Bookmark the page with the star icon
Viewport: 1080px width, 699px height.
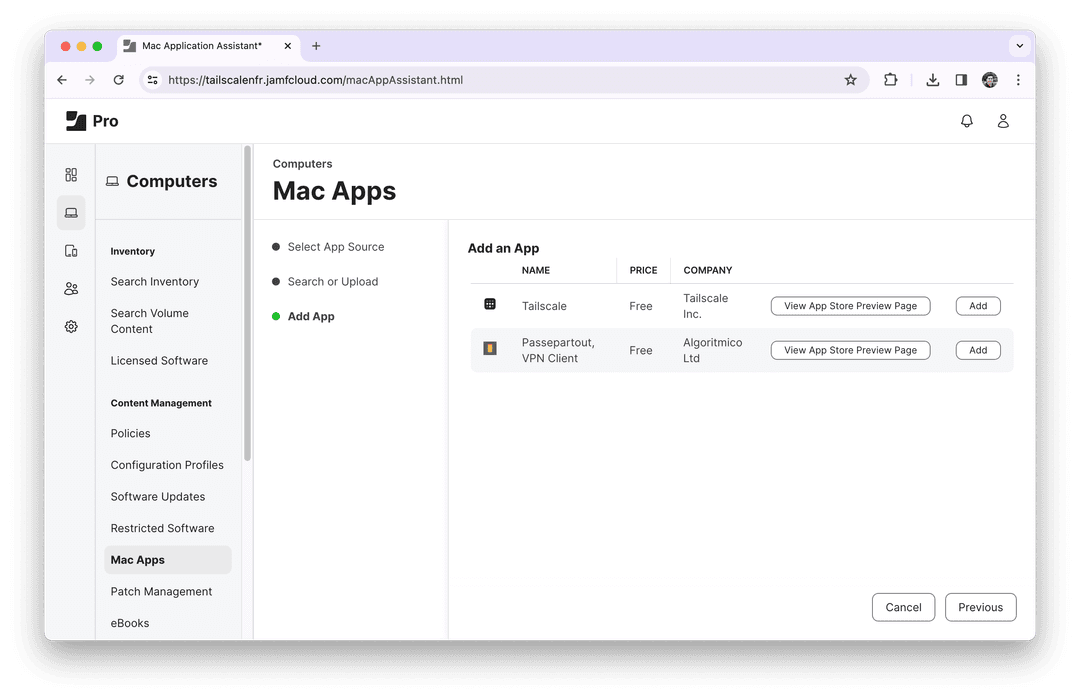(851, 79)
